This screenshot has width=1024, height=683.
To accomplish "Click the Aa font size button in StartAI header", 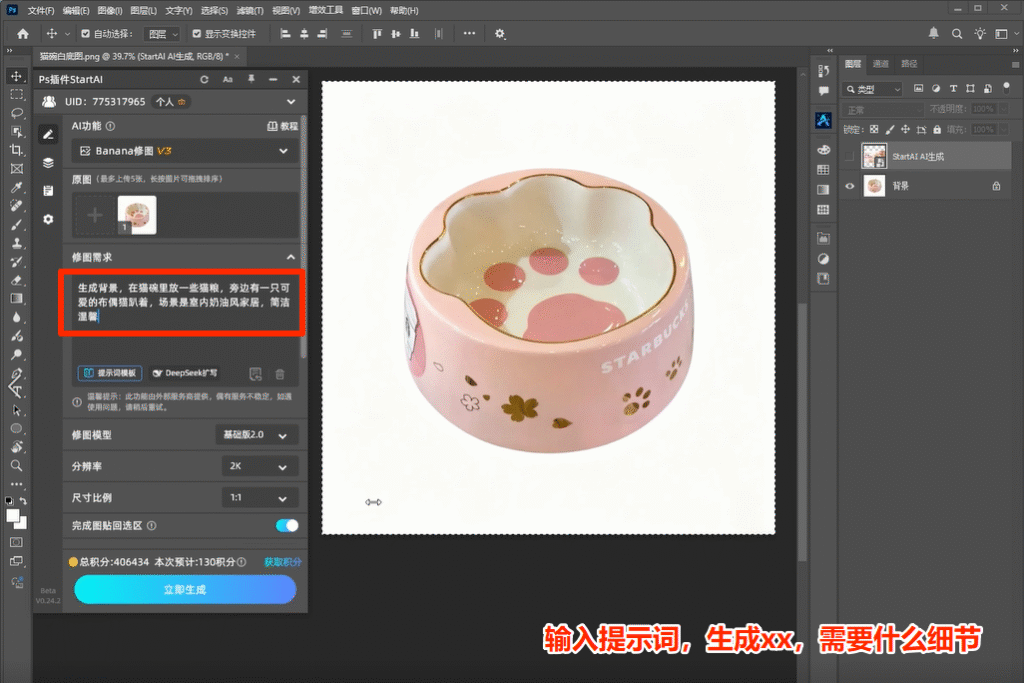I will [x=228, y=79].
